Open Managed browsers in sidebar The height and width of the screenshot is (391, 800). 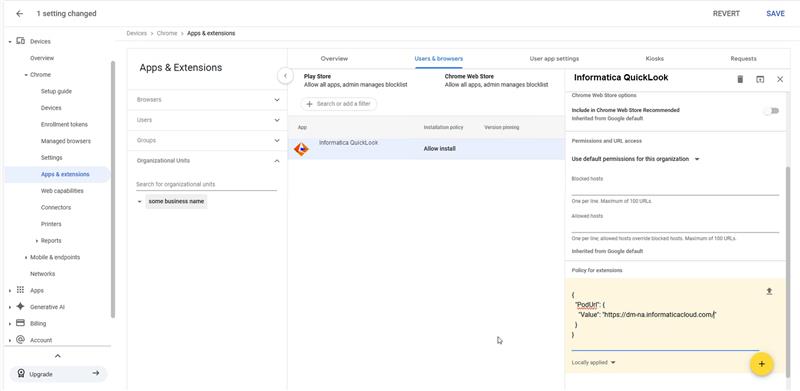pyautogui.click(x=65, y=141)
